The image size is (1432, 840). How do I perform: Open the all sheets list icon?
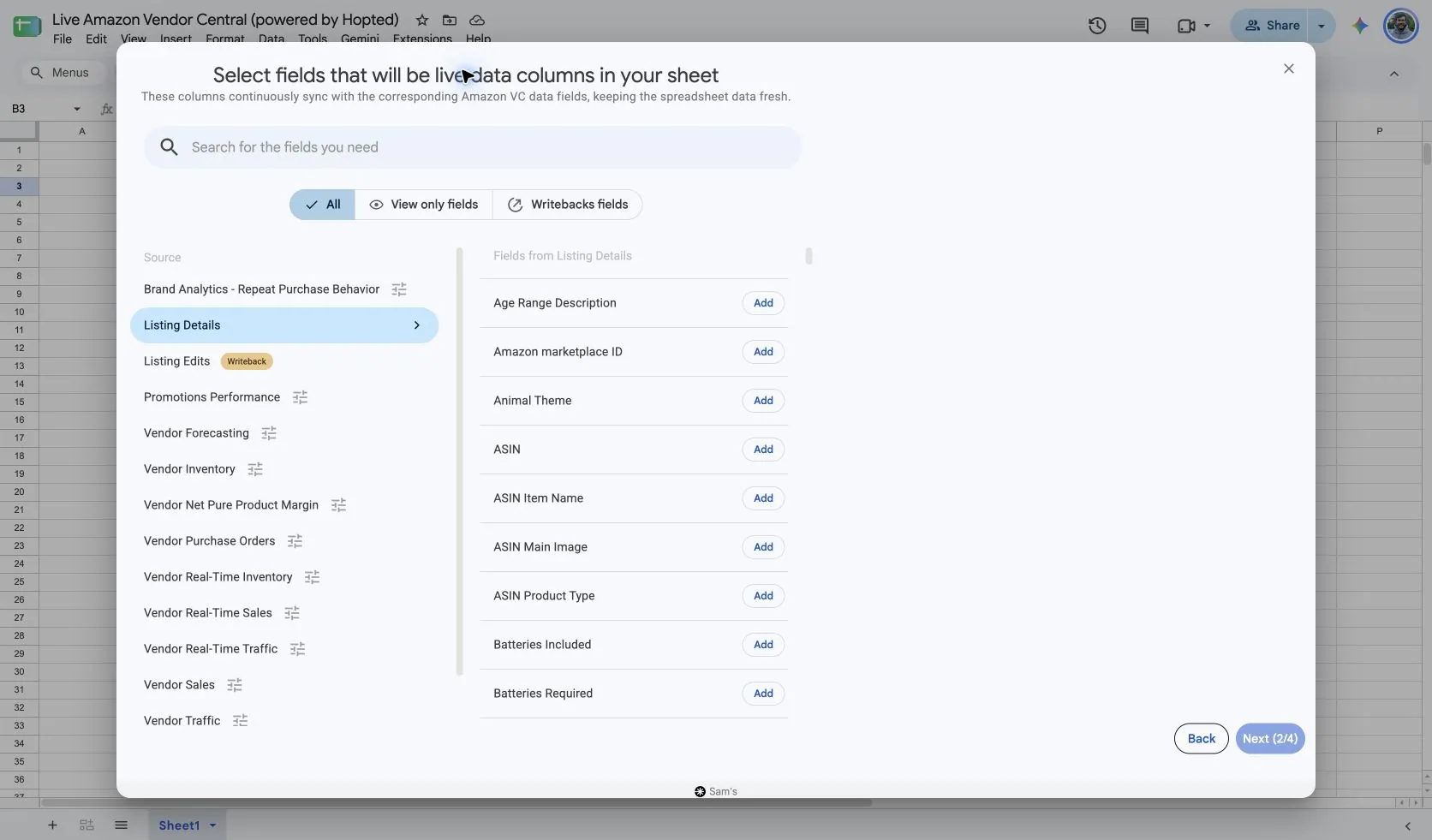pos(121,825)
